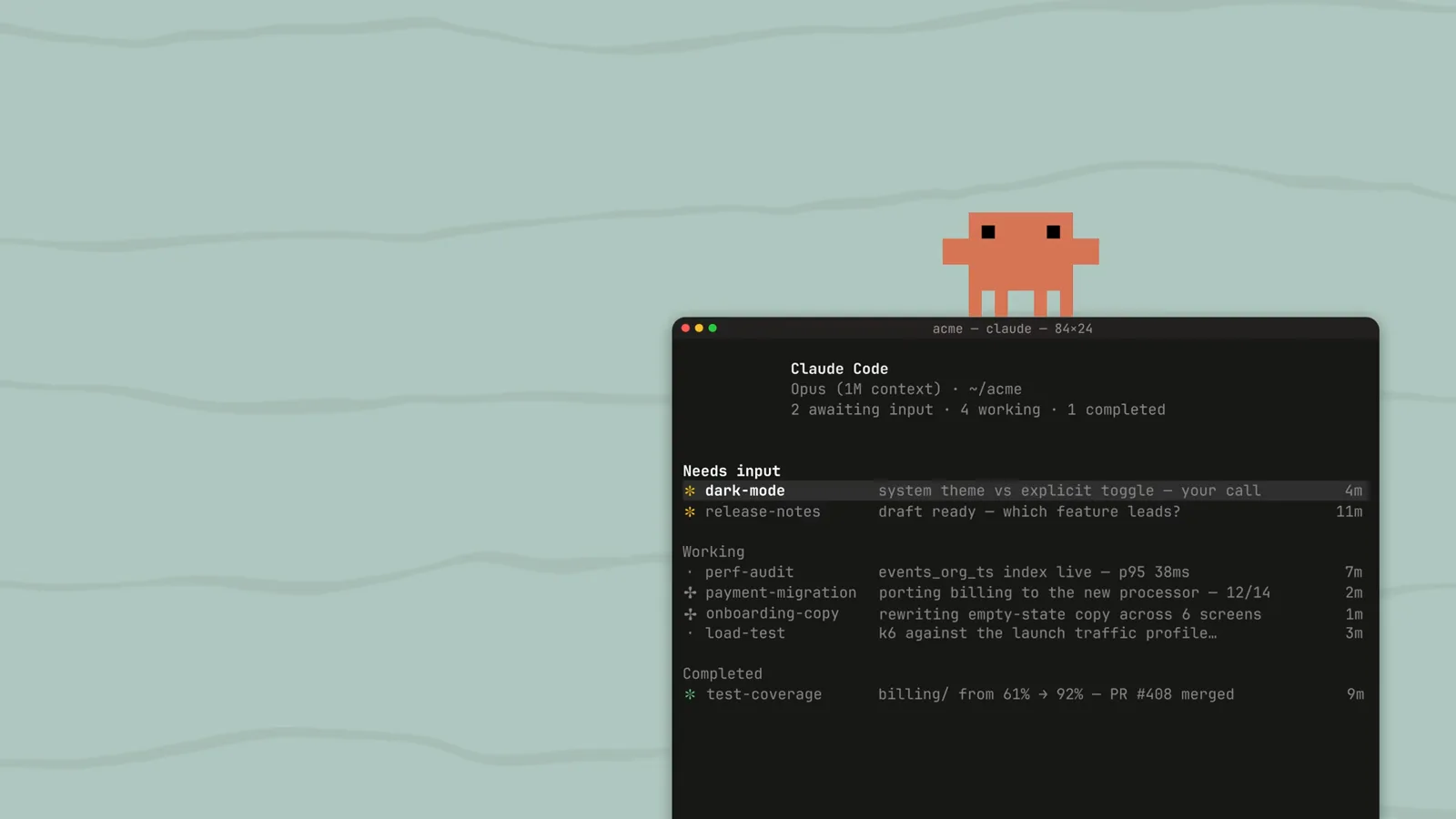Click the plus spinner icon beside payment-migration
The image size is (1456, 819).
click(x=690, y=592)
